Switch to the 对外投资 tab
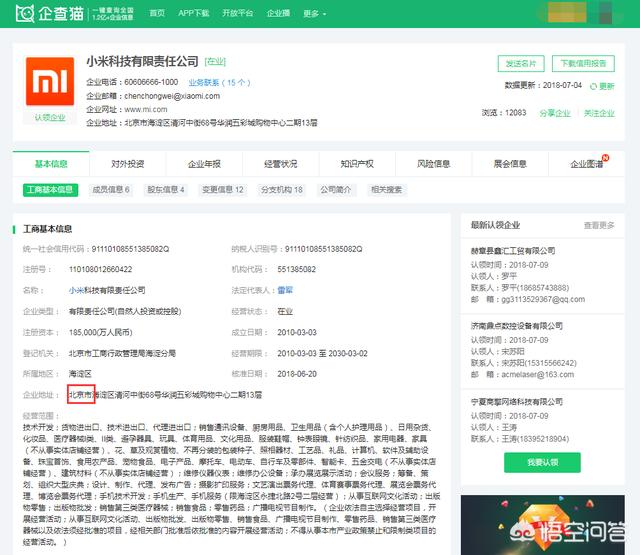Viewport: 640px width, 555px height. coord(127,164)
